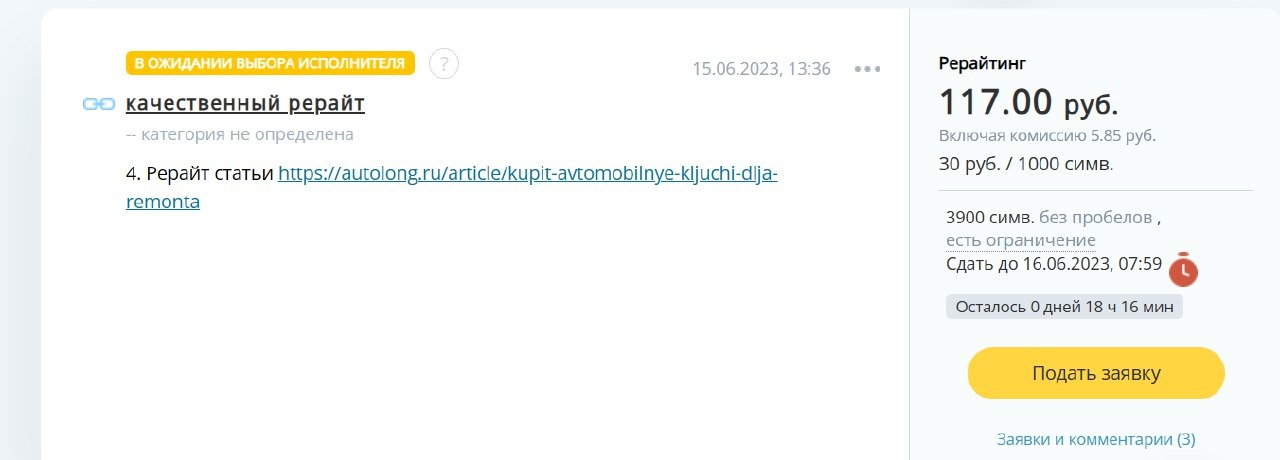Click the Сдать до 16.06.2023 deadline text
The image size is (1280, 460).
click(x=1054, y=264)
